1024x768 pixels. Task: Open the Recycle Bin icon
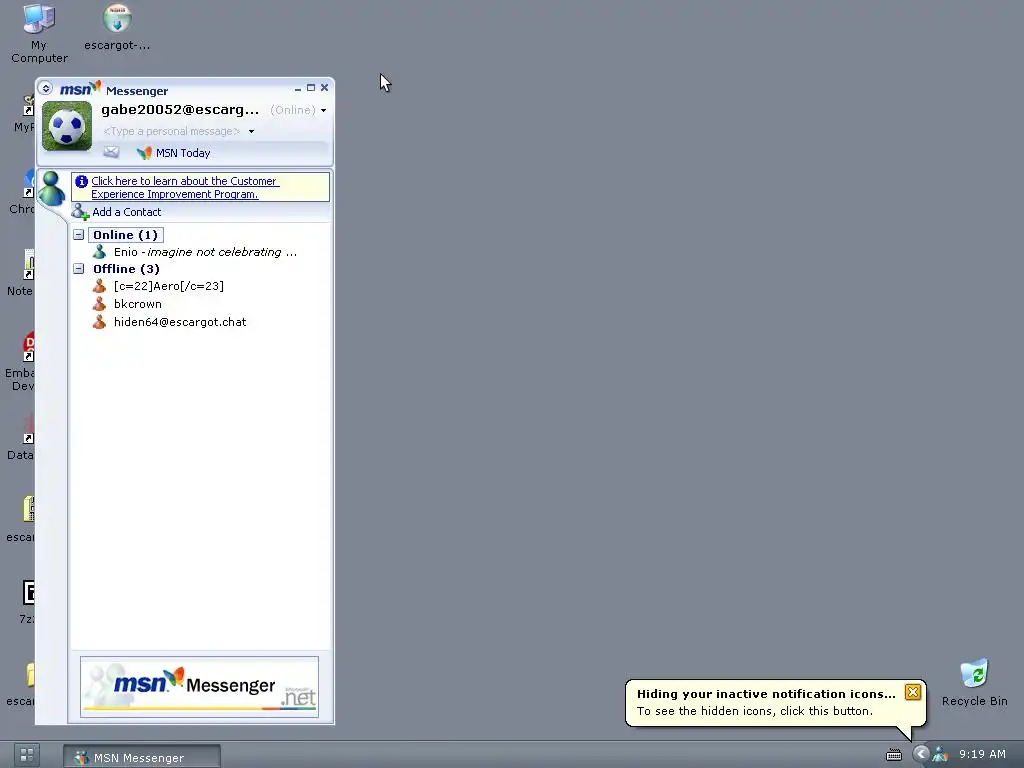[974, 682]
